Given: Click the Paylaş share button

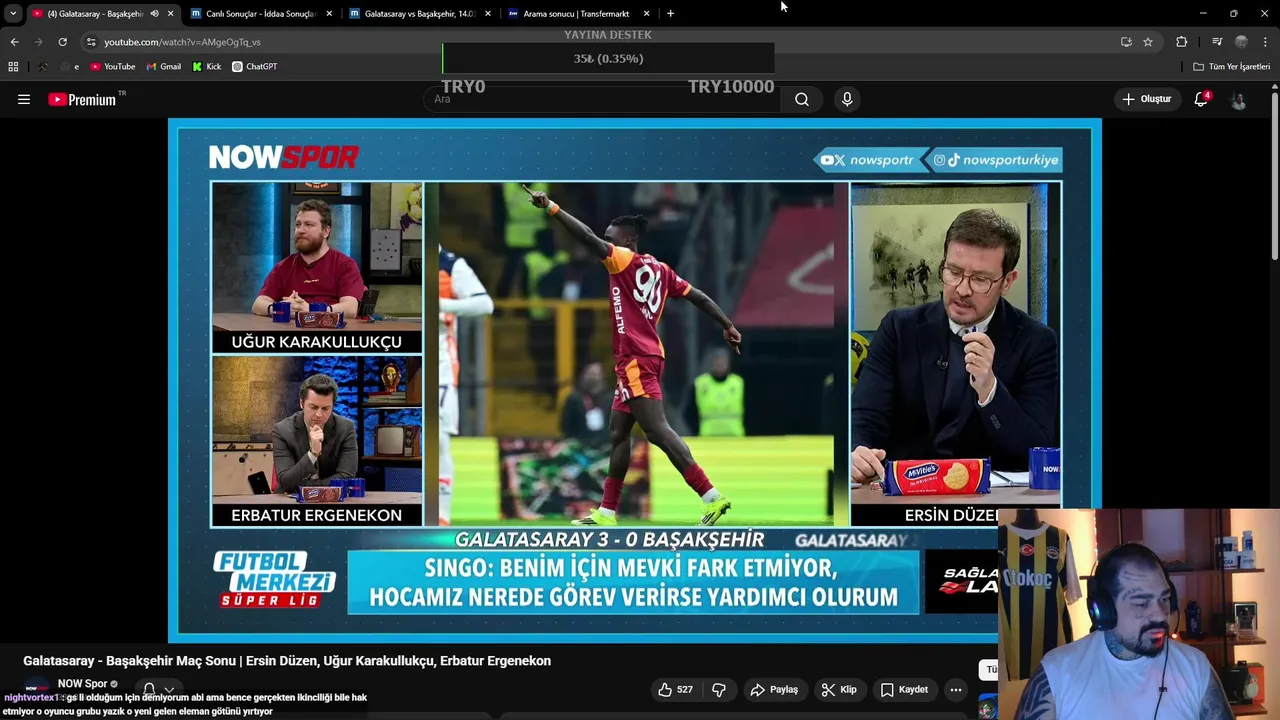Looking at the screenshot, I should 774,689.
